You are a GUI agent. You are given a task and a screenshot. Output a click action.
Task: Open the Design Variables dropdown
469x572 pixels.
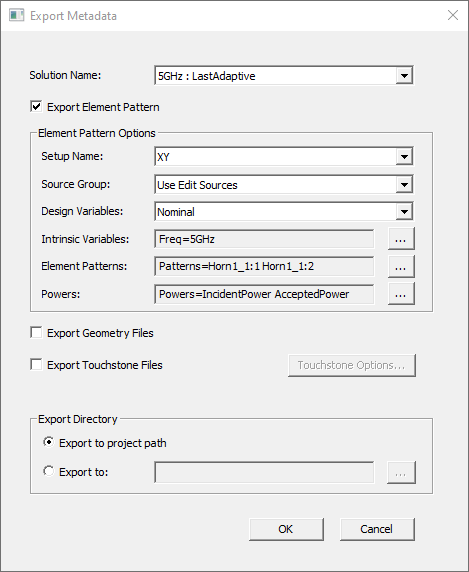pyautogui.click(x=404, y=212)
